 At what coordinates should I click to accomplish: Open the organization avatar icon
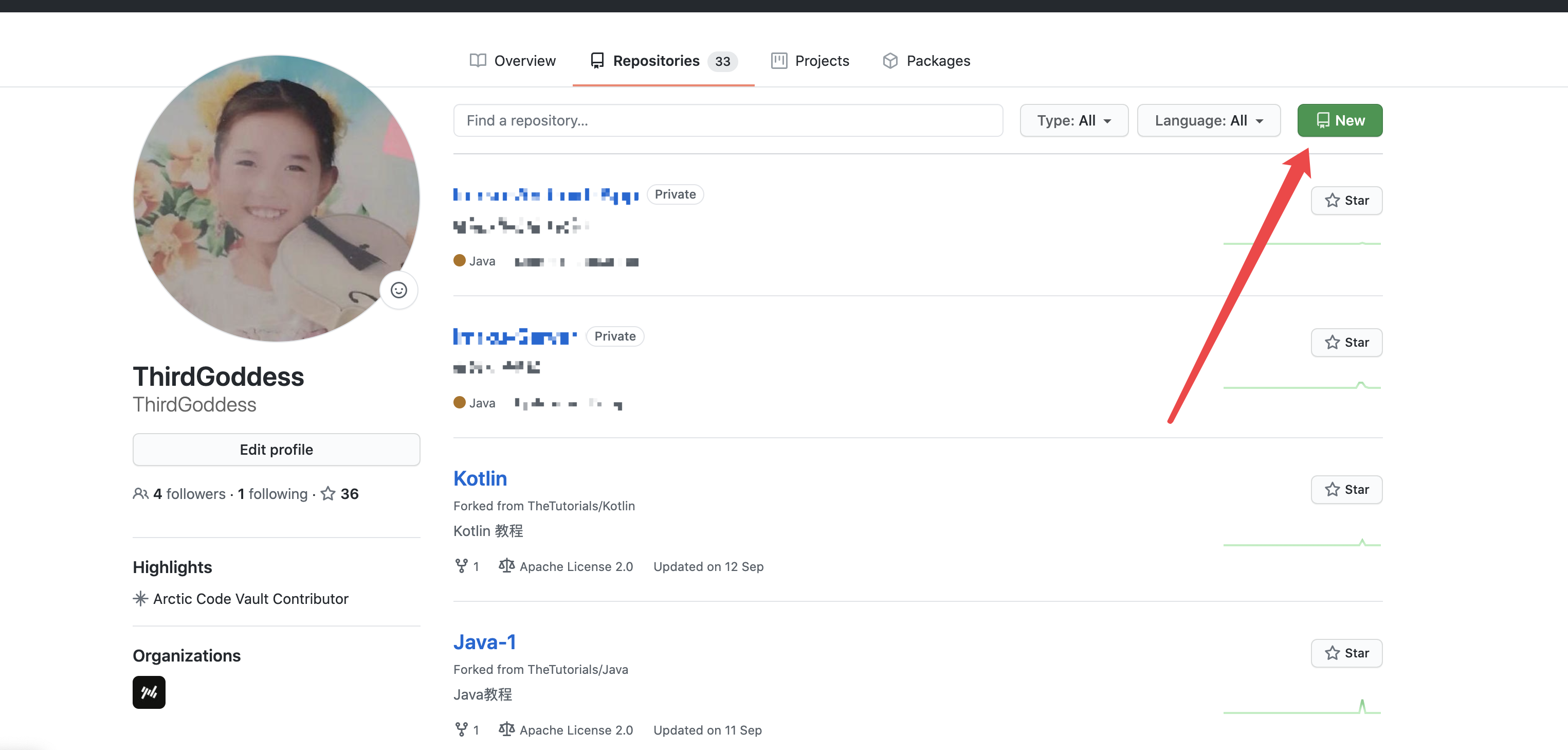[149, 692]
